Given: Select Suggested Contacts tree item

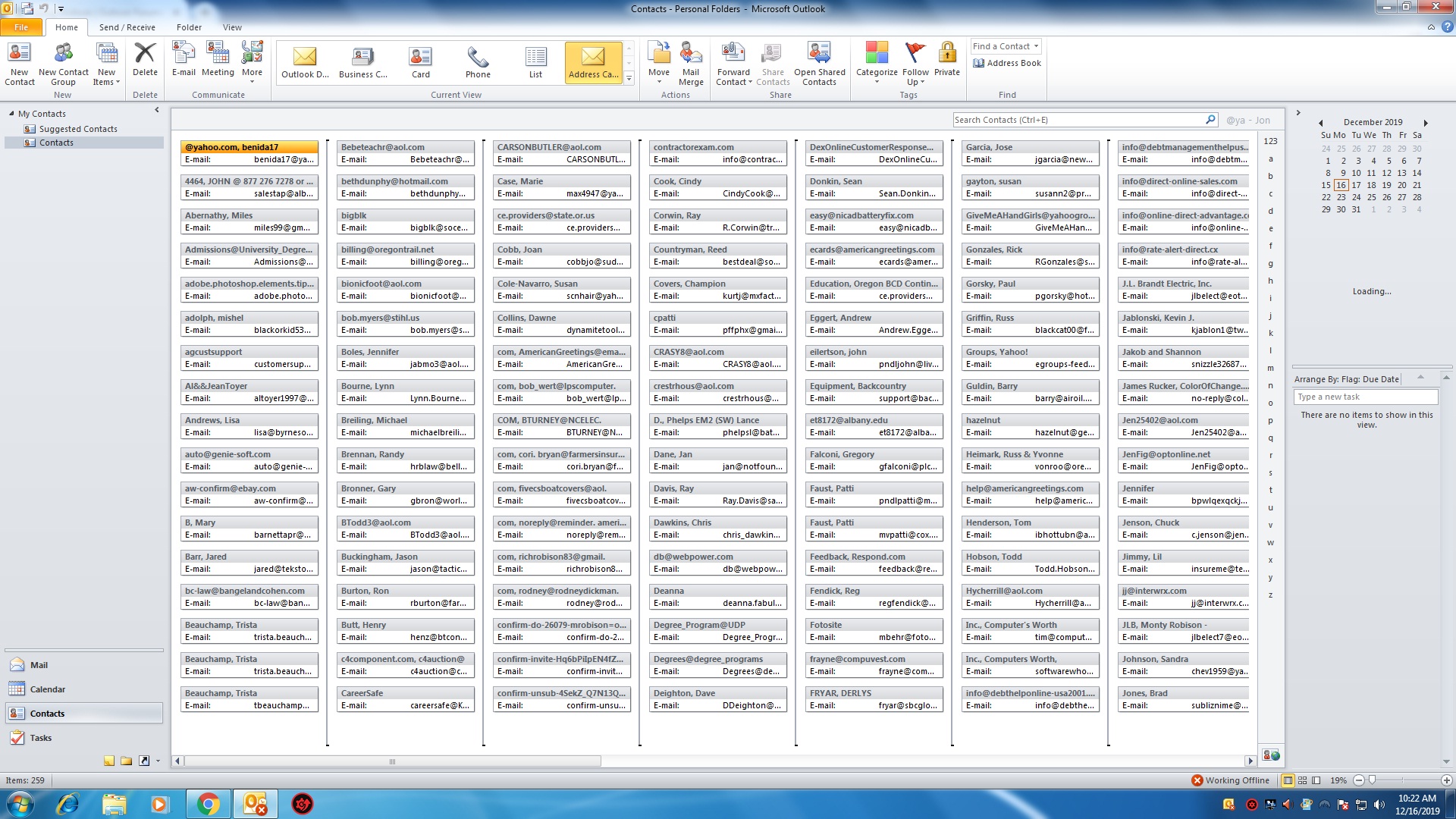Looking at the screenshot, I should coord(79,128).
